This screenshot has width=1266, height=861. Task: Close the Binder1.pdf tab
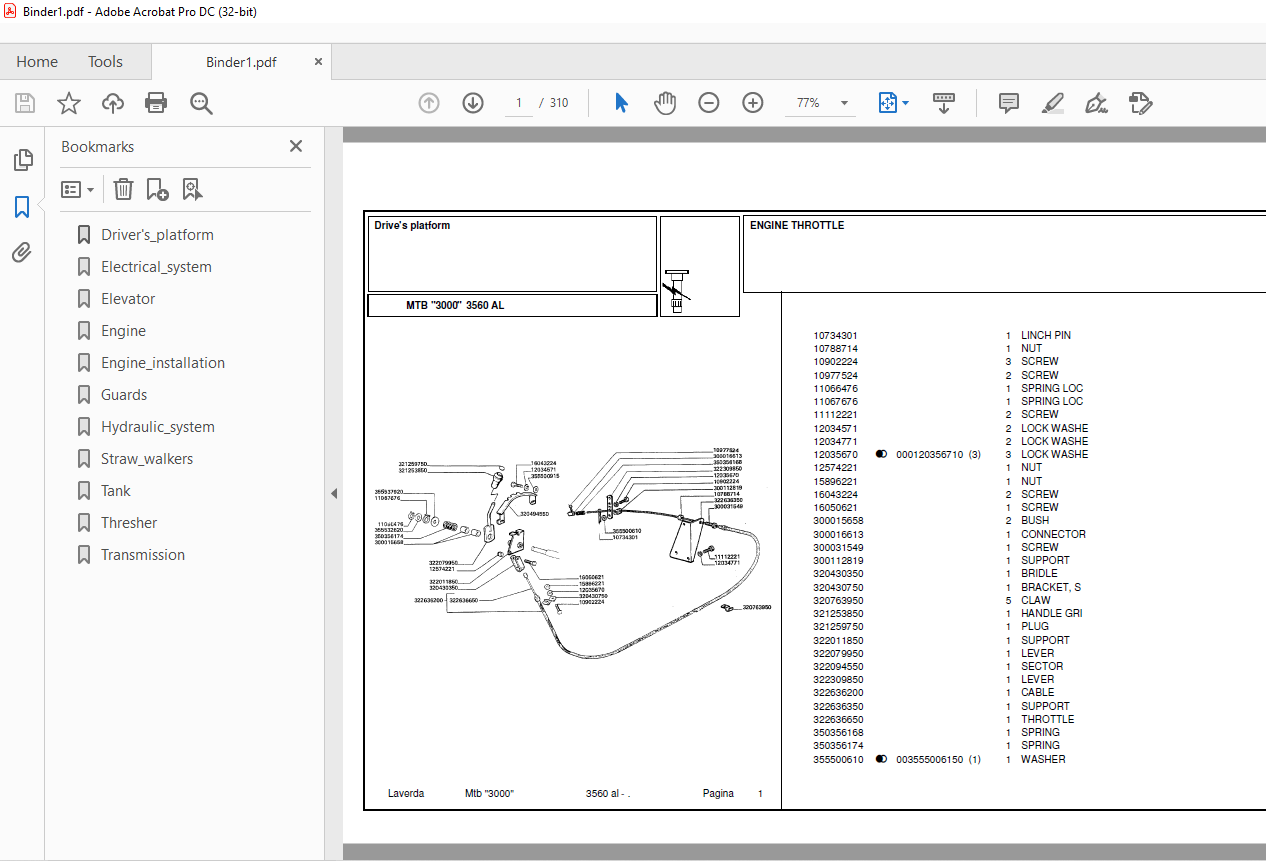click(x=319, y=62)
